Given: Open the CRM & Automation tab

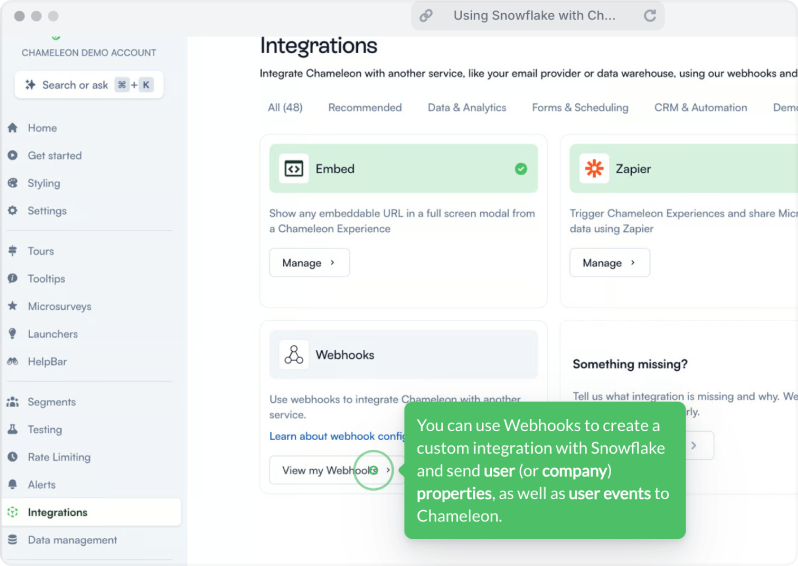Looking at the screenshot, I should coord(701,107).
